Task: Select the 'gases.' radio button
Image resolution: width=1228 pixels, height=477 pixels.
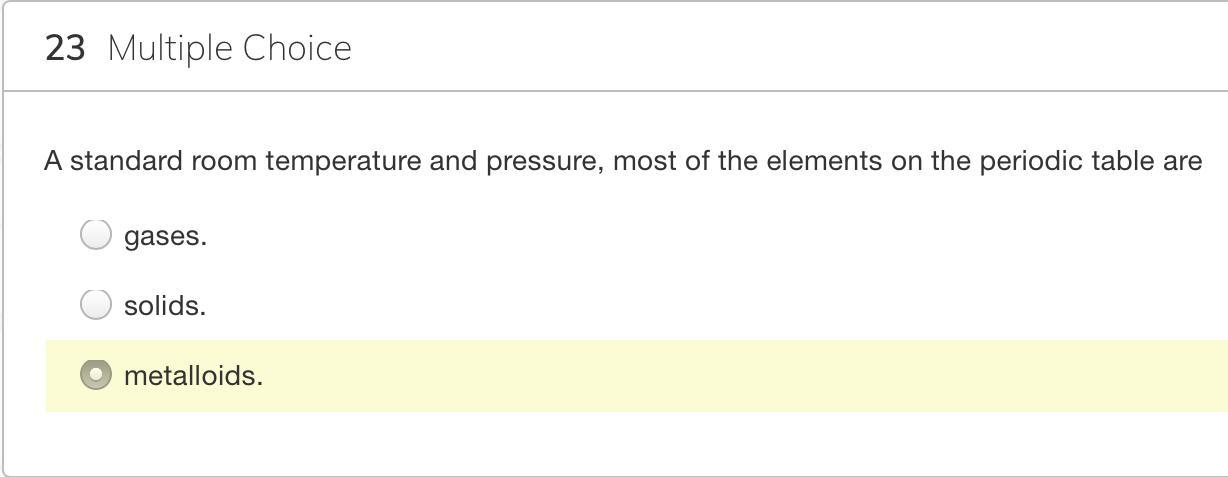Action: pyautogui.click(x=95, y=235)
